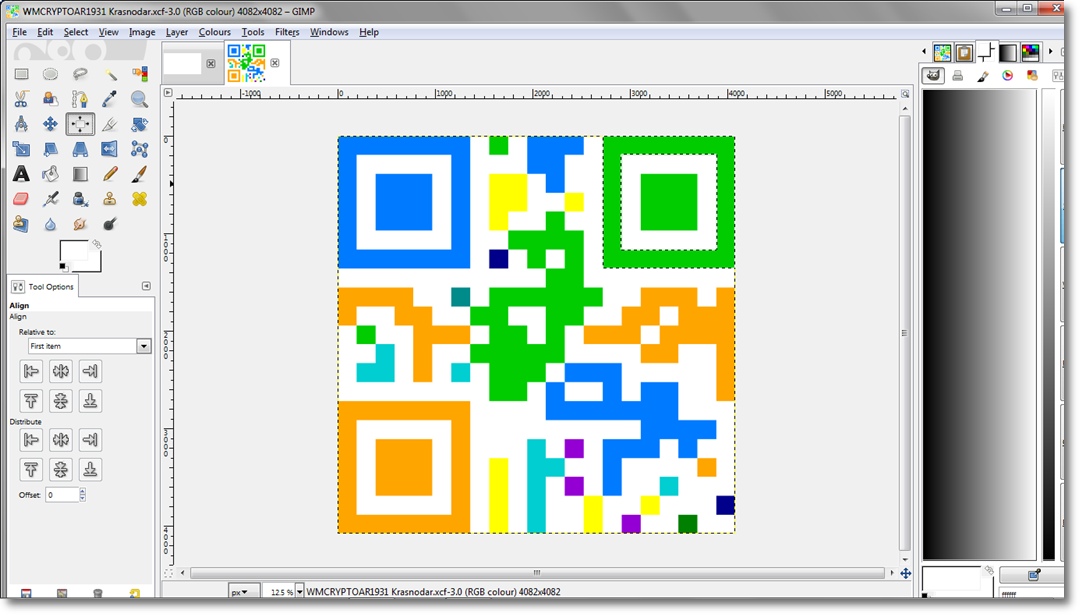
Task: Select the Blur/Sharpen droplet tool
Action: (x=50, y=224)
